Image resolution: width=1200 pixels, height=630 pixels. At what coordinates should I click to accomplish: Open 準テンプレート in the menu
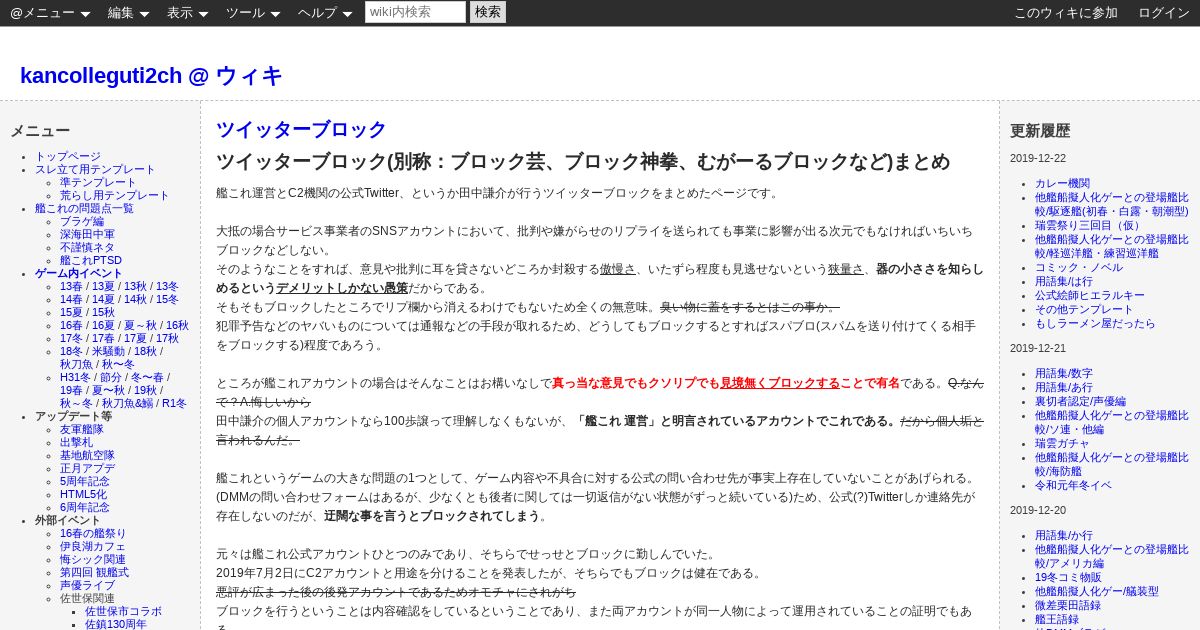pos(98,183)
